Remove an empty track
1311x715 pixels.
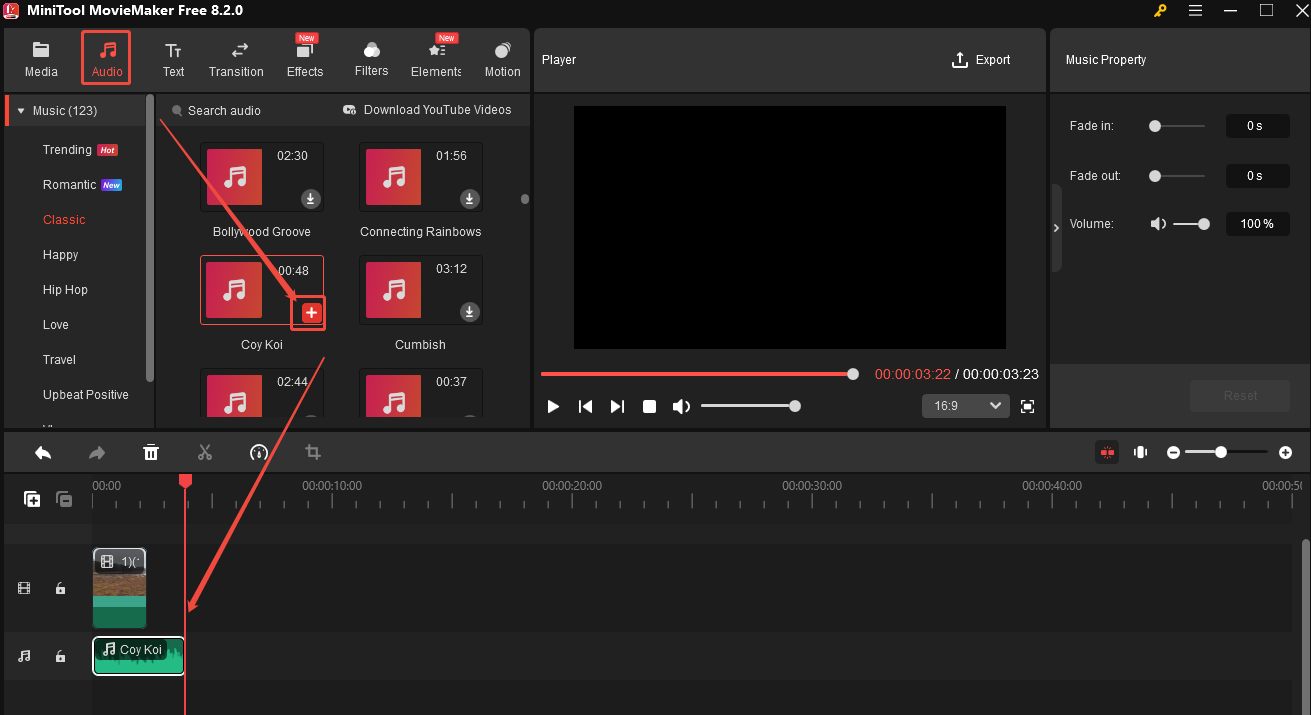[x=64, y=499]
